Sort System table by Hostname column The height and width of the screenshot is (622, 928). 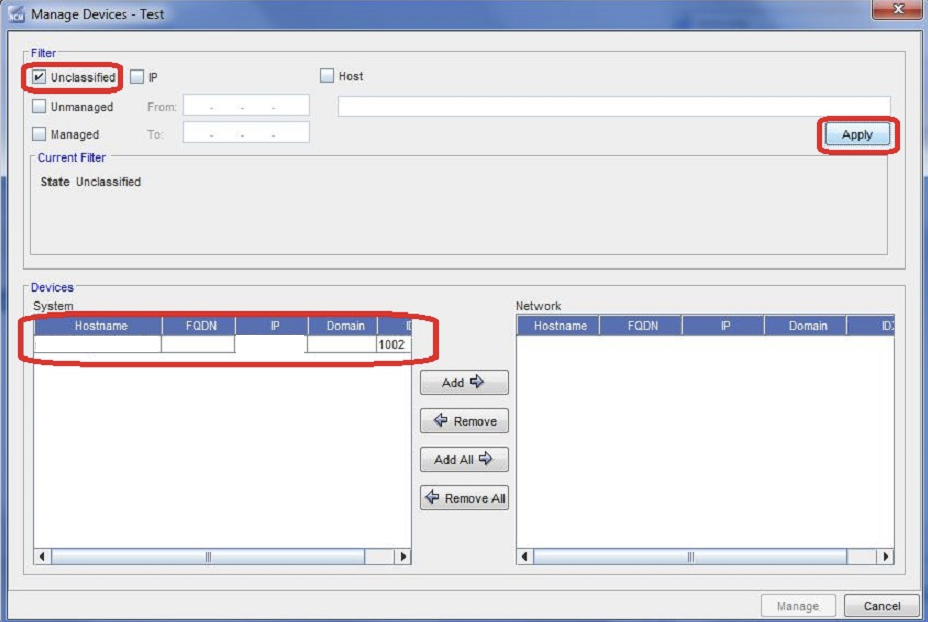pos(98,325)
